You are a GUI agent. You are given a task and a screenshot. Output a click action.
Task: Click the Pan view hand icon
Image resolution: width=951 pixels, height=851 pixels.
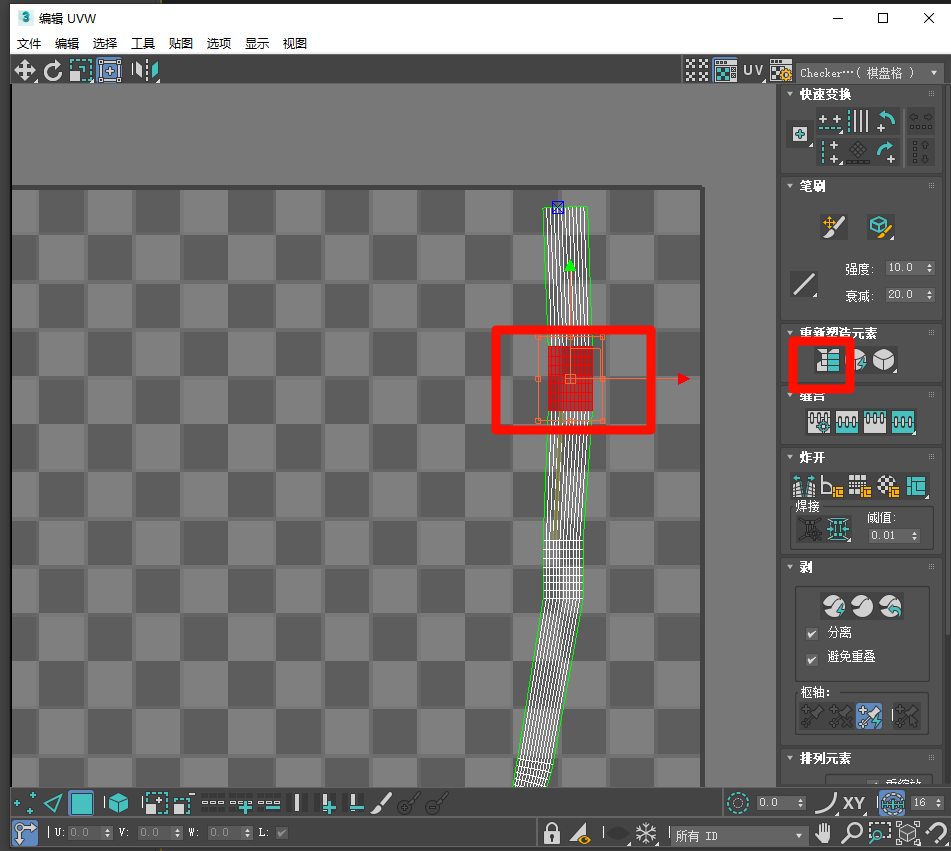coord(825,833)
